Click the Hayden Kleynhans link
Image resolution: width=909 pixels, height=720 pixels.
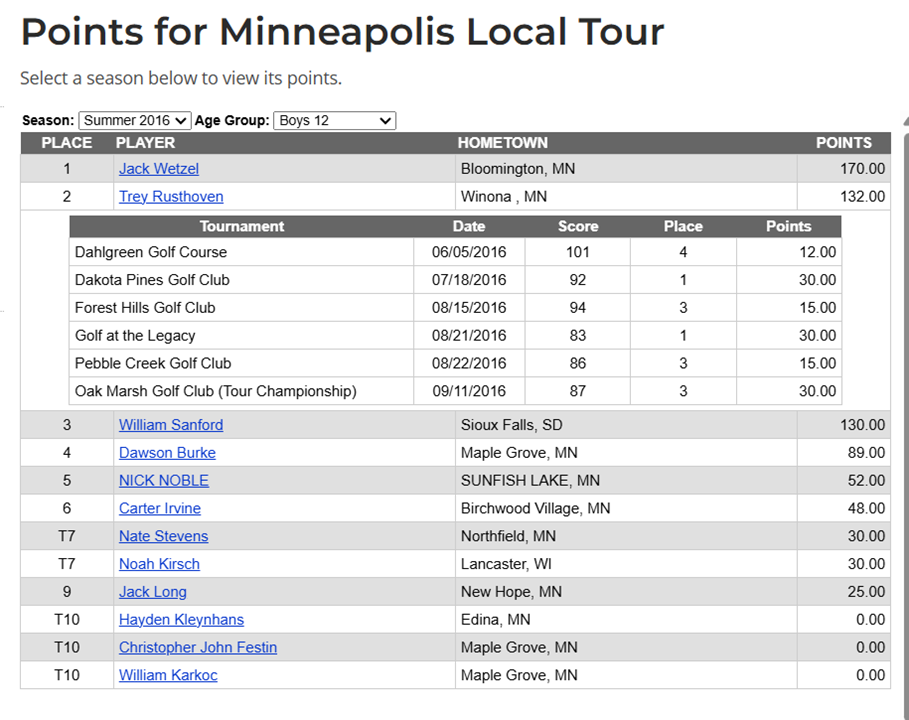pyautogui.click(x=181, y=620)
